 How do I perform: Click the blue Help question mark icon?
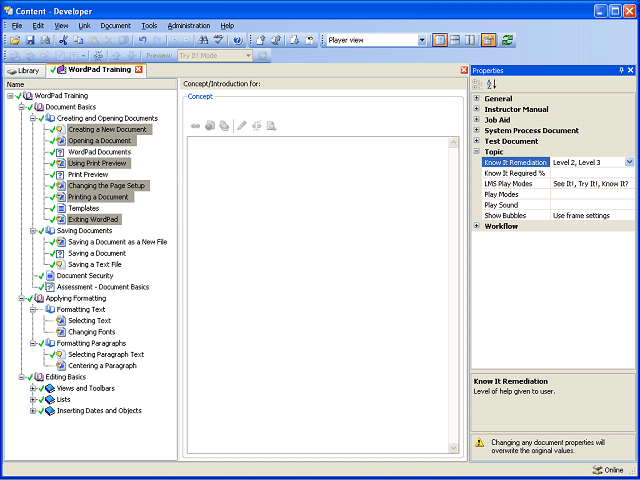tap(238, 40)
